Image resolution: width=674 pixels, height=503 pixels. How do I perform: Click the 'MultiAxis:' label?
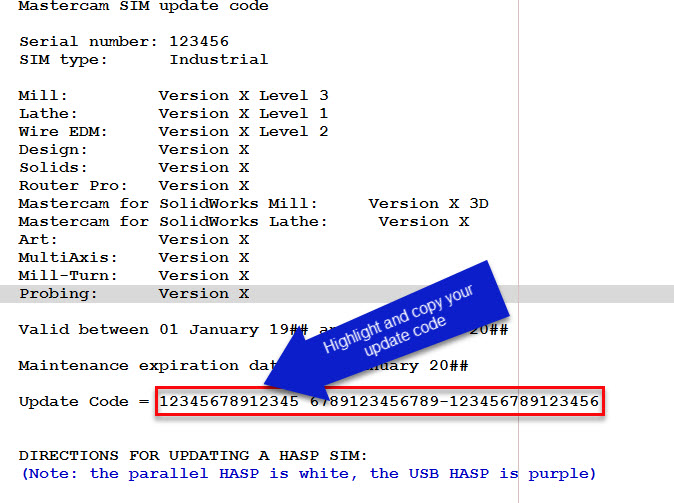(68, 258)
